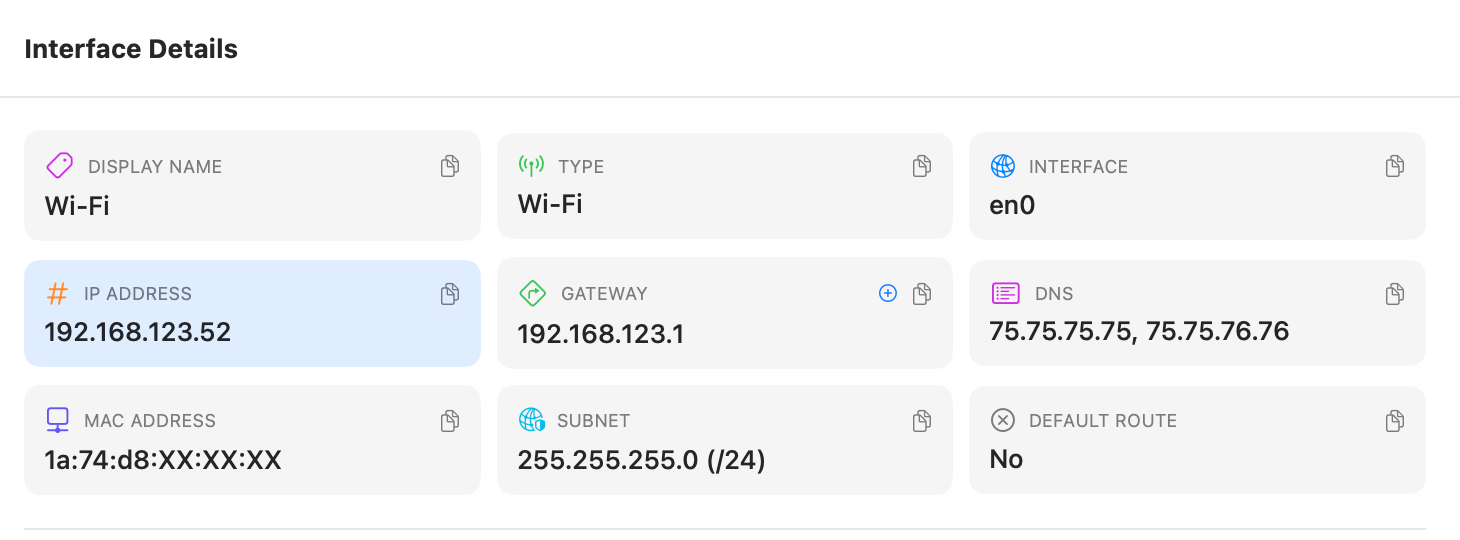
Task: Copy the IP Address value
Action: 450,293
